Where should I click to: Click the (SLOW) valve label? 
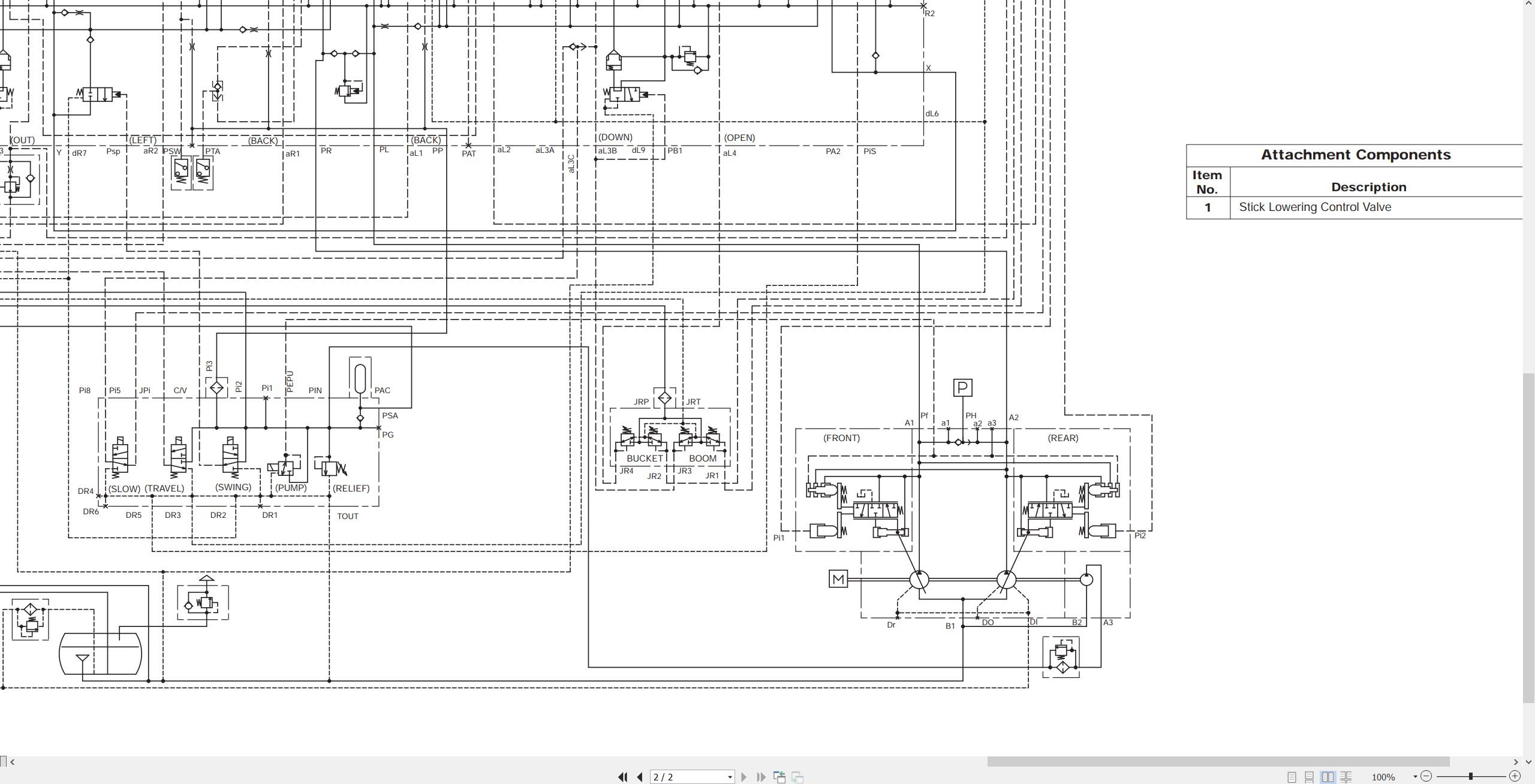coord(124,489)
